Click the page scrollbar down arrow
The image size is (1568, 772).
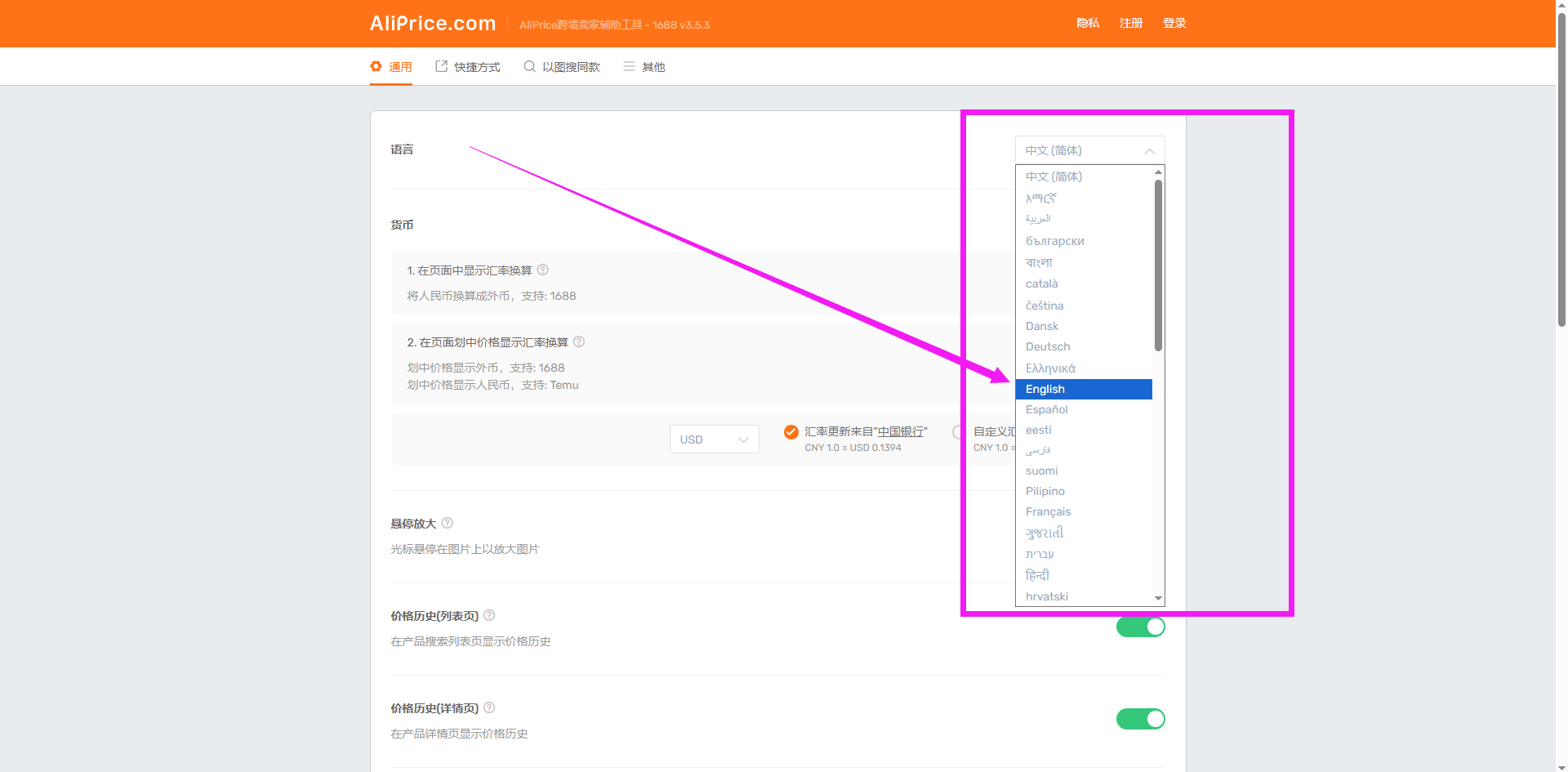click(x=1561, y=767)
